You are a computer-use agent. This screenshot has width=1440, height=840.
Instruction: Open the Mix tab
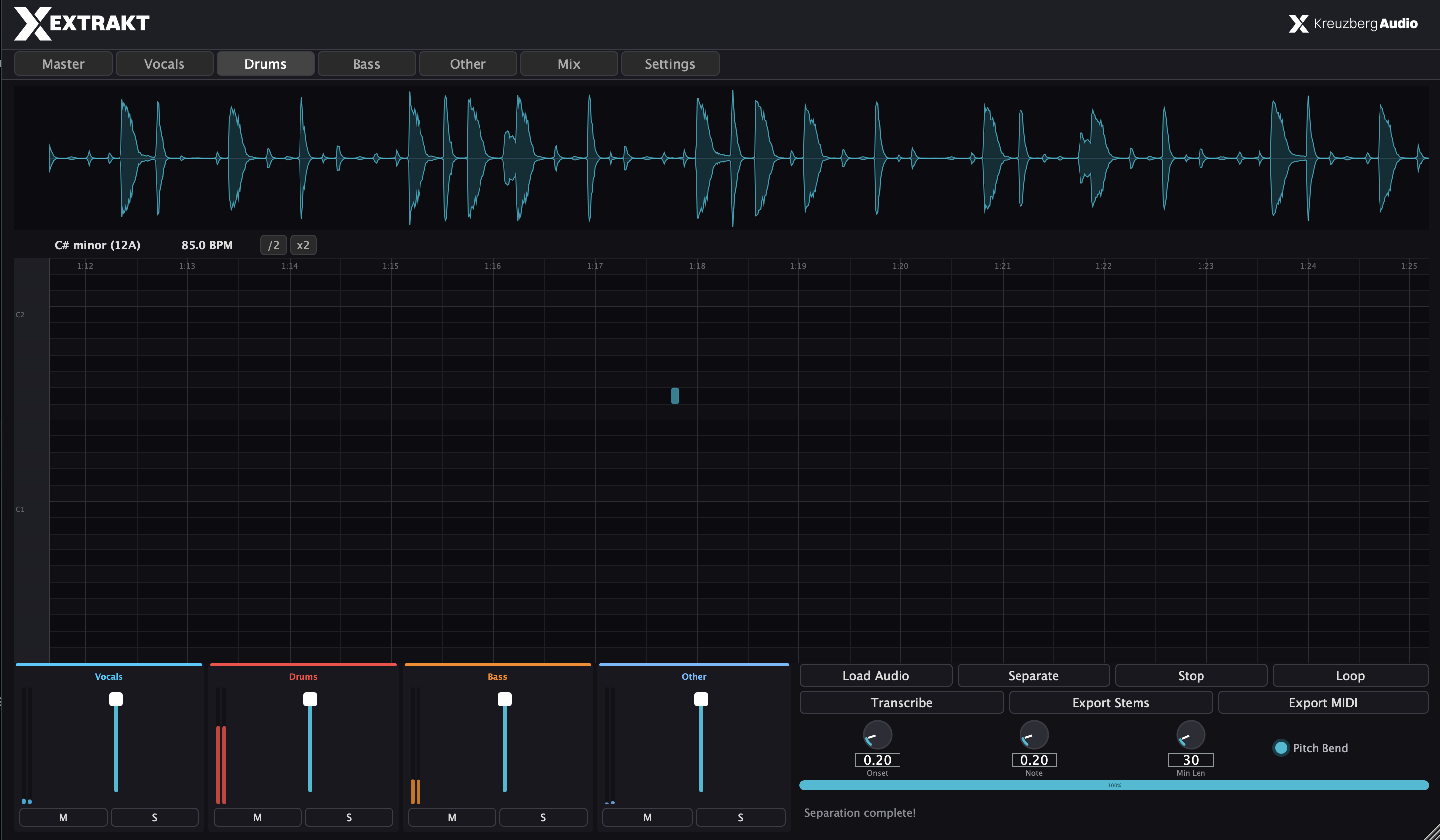pos(569,63)
